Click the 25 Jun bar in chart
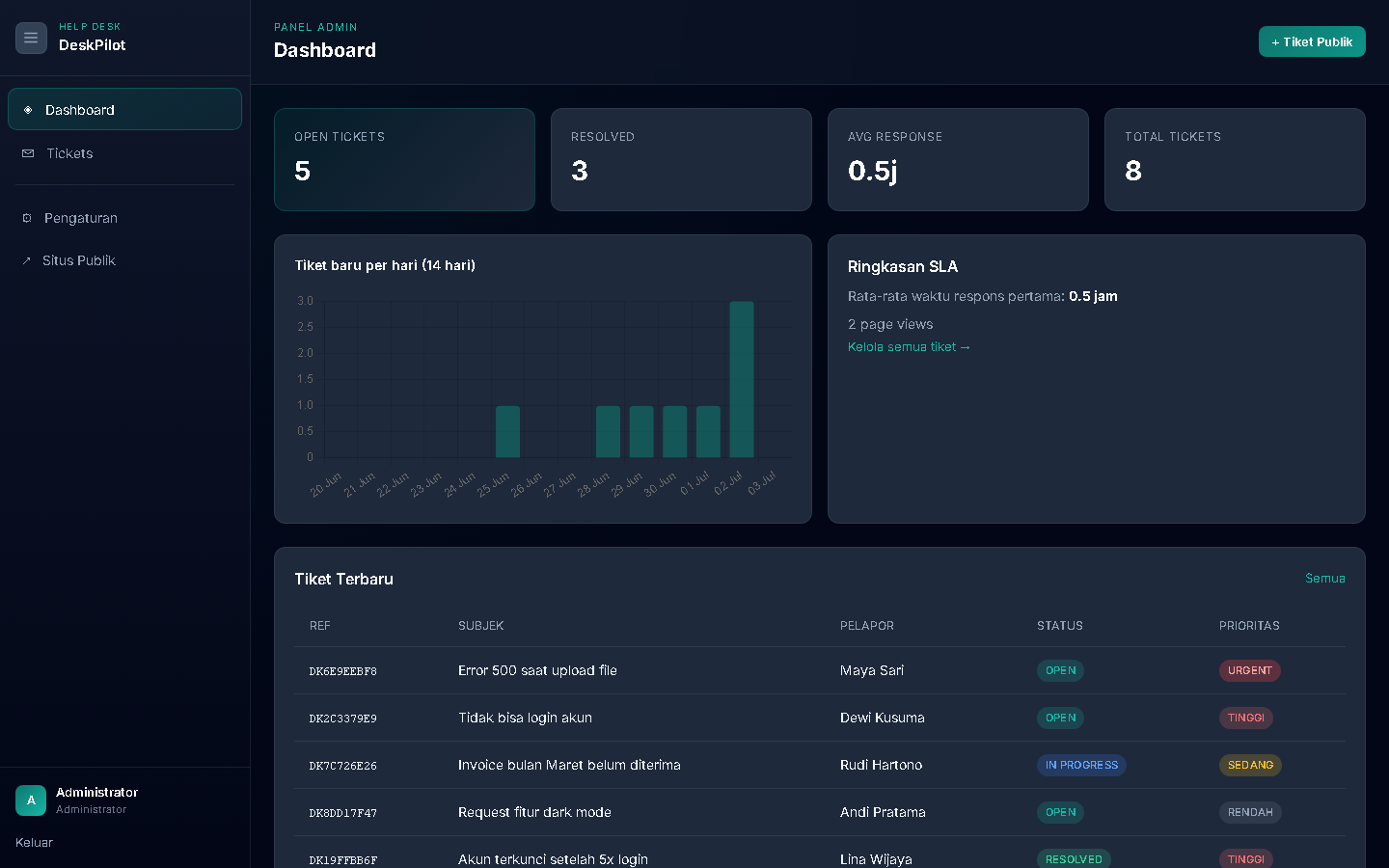The image size is (1389, 868). point(507,431)
